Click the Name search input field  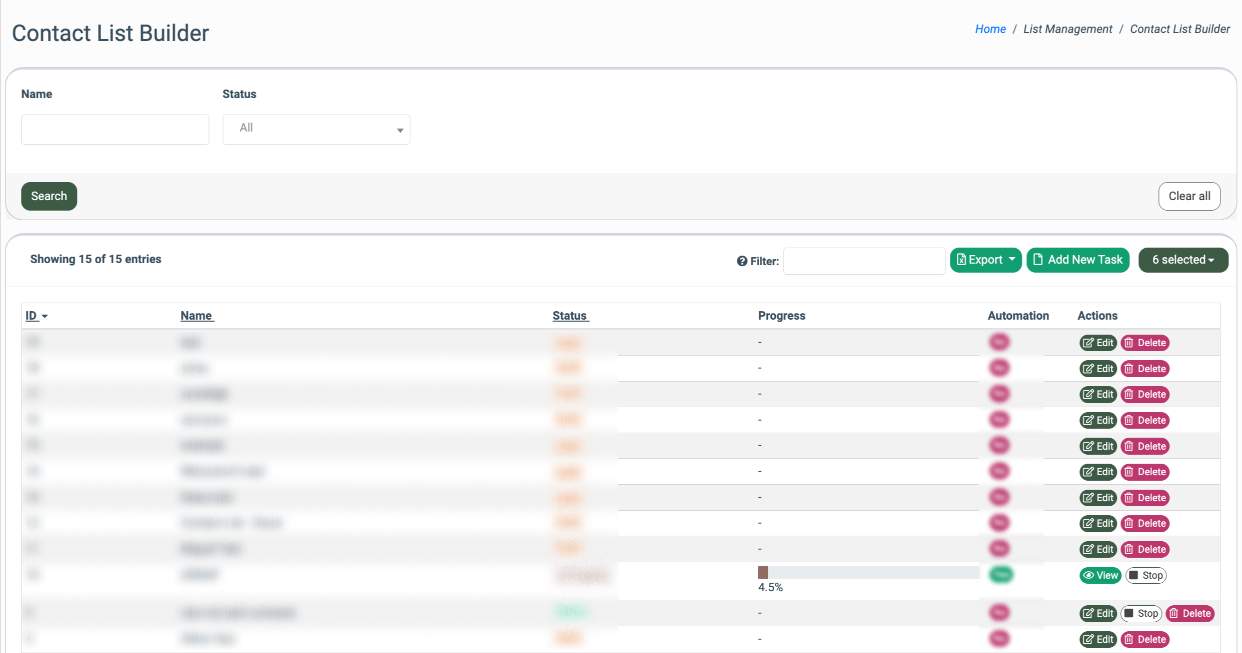click(115, 129)
